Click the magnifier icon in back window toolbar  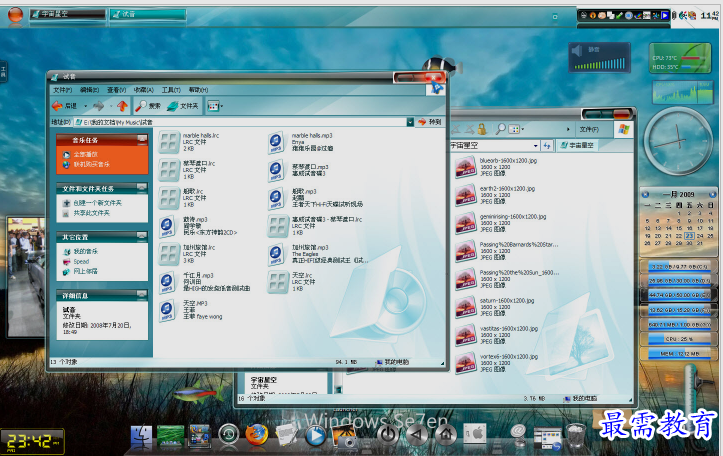pyautogui.click(x=500, y=130)
